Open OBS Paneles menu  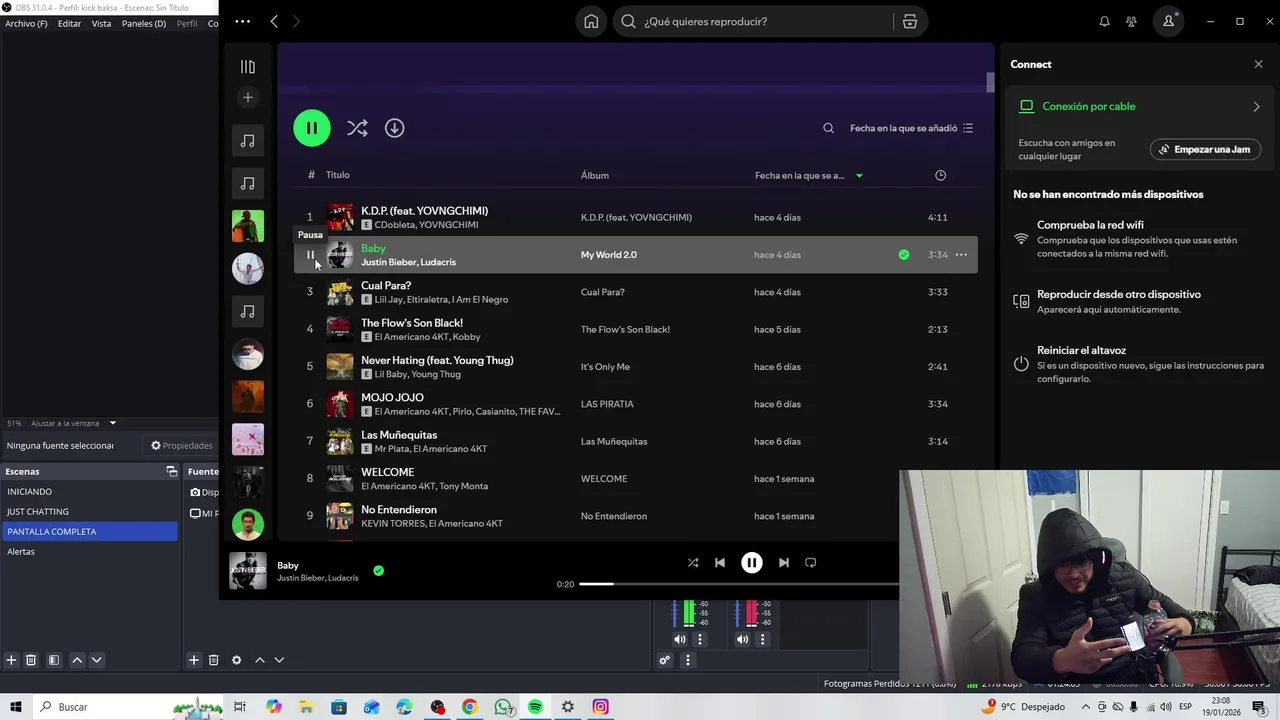[144, 23]
